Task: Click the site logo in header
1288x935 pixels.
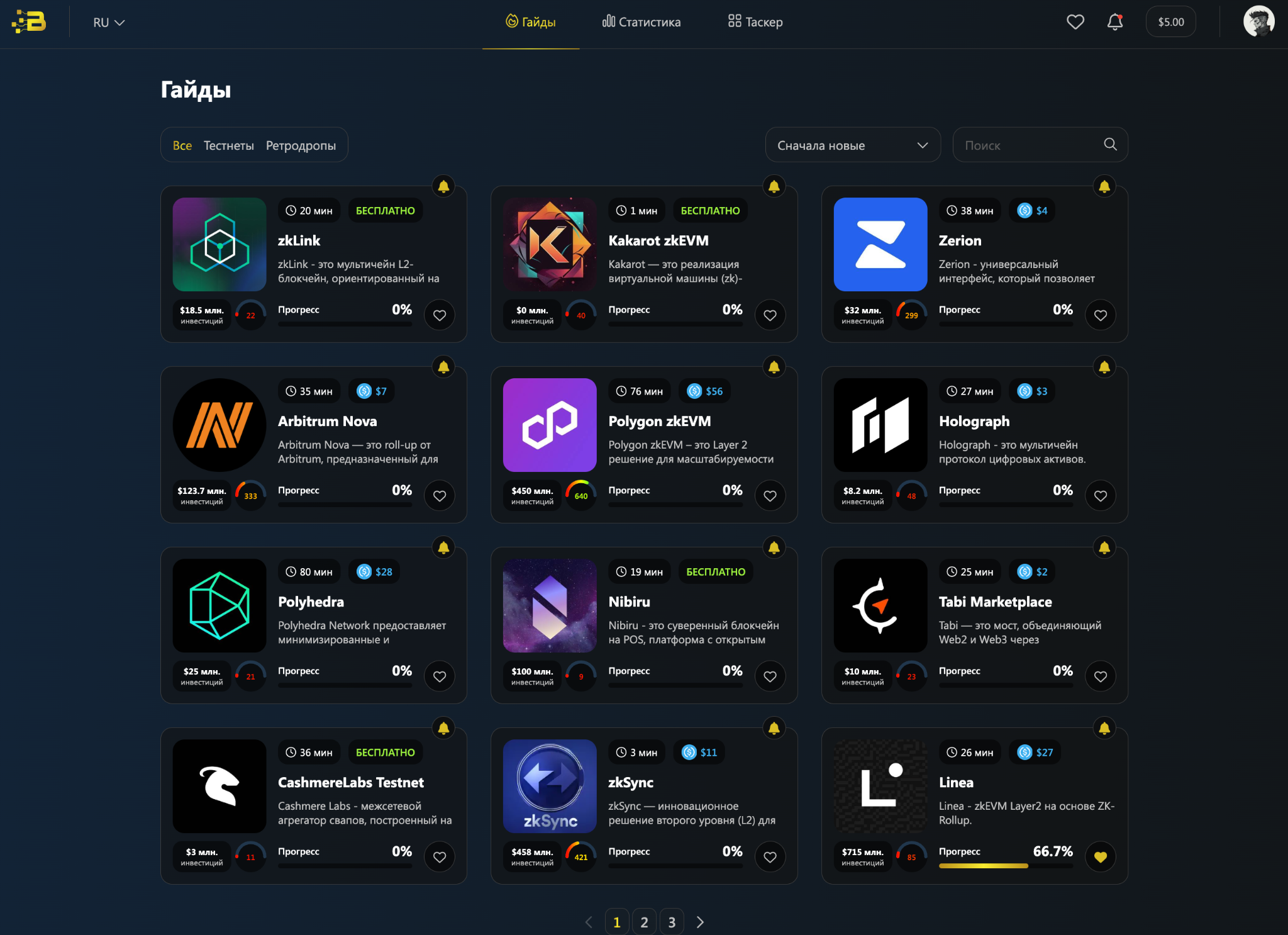Action: [29, 22]
